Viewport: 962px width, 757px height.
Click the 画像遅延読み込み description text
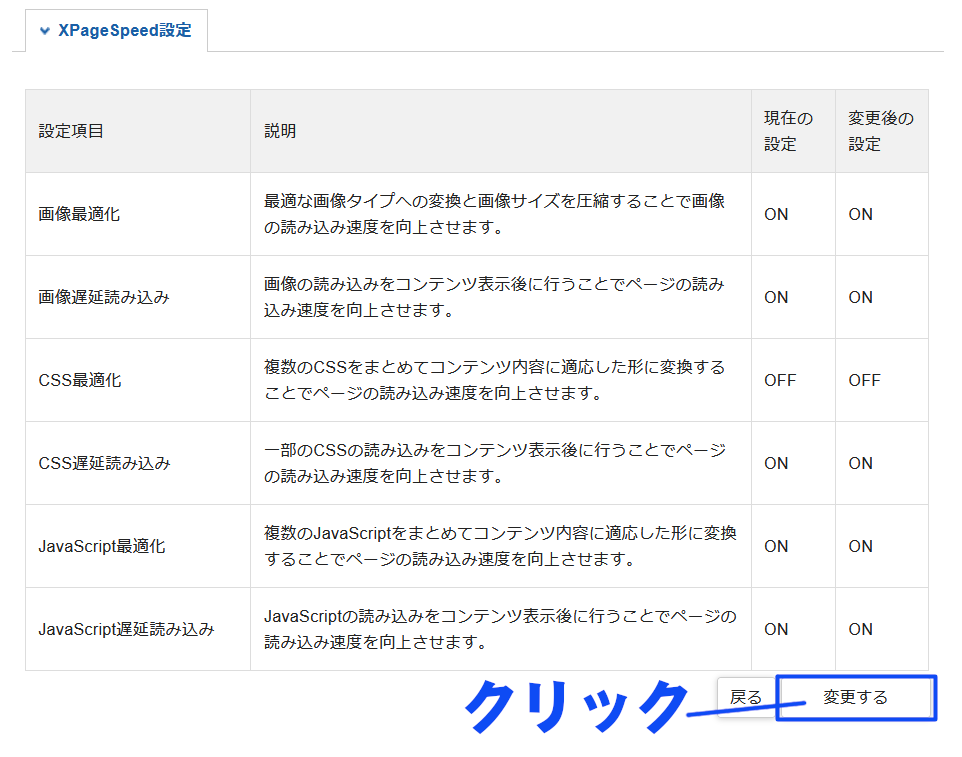494,298
